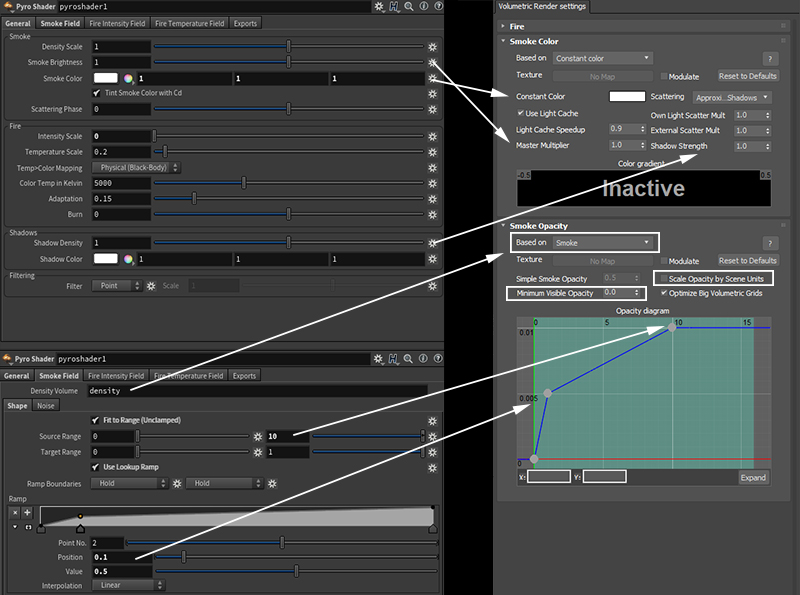Viewport: 800px width, 595px height.
Task: Add a ramp point with plus icon
Action: (28, 512)
